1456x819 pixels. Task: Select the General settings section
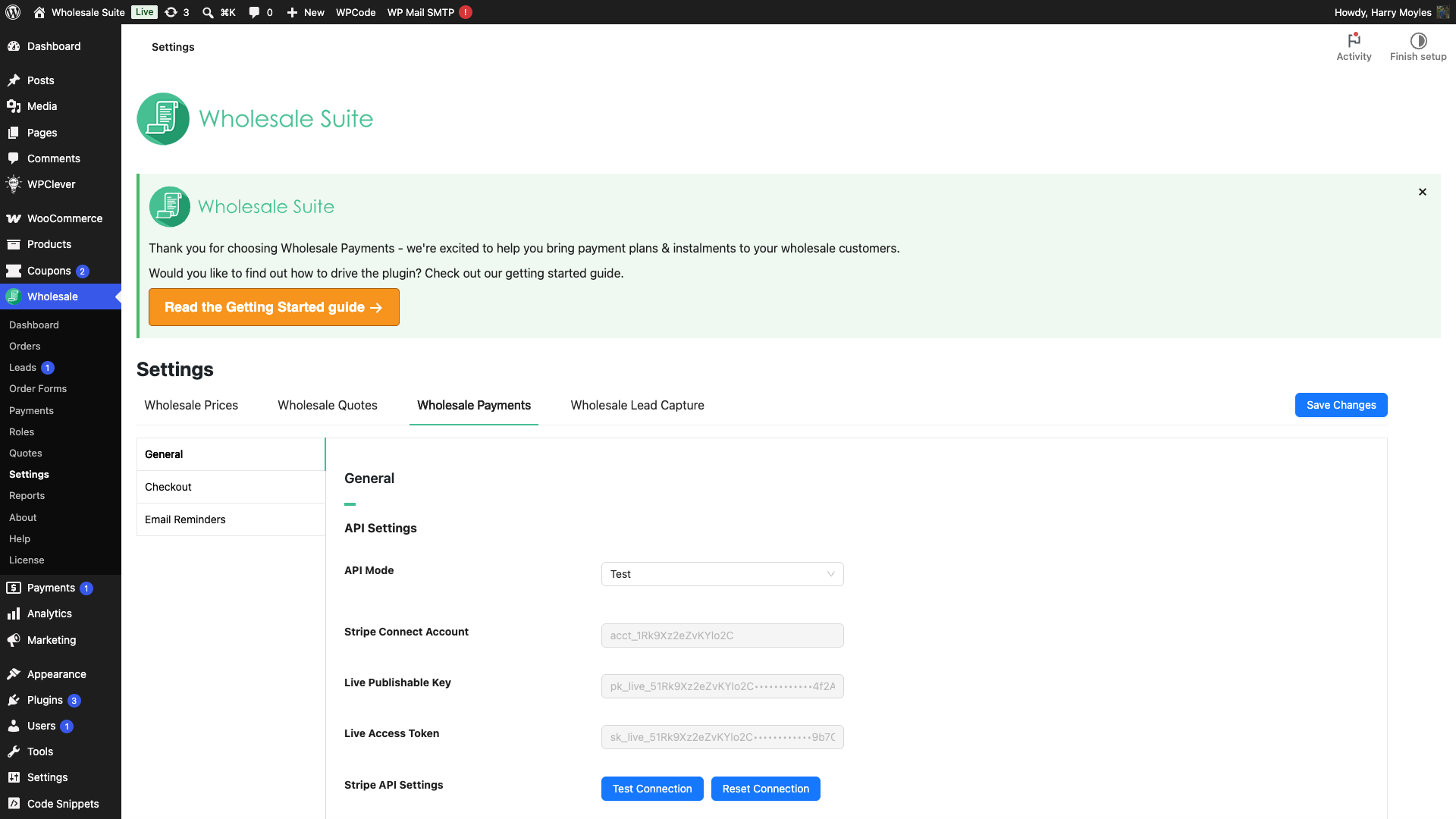click(231, 454)
